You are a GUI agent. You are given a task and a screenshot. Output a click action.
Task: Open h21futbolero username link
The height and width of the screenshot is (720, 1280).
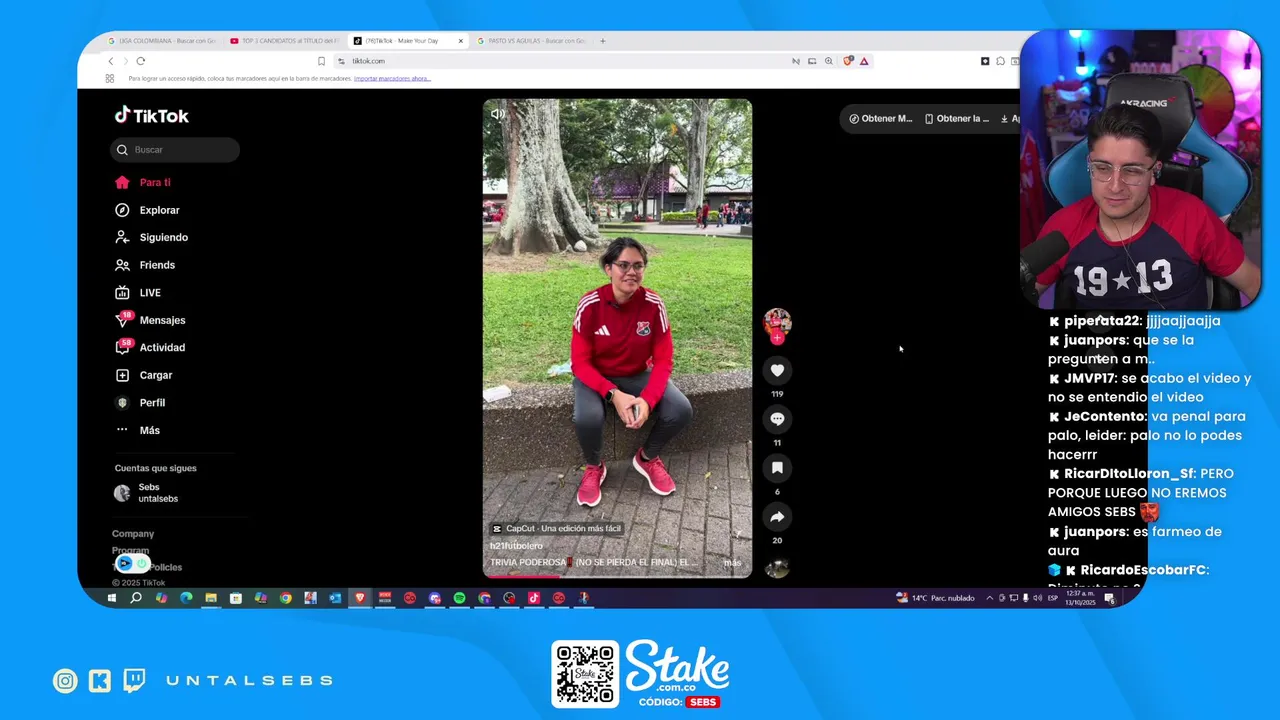516,546
